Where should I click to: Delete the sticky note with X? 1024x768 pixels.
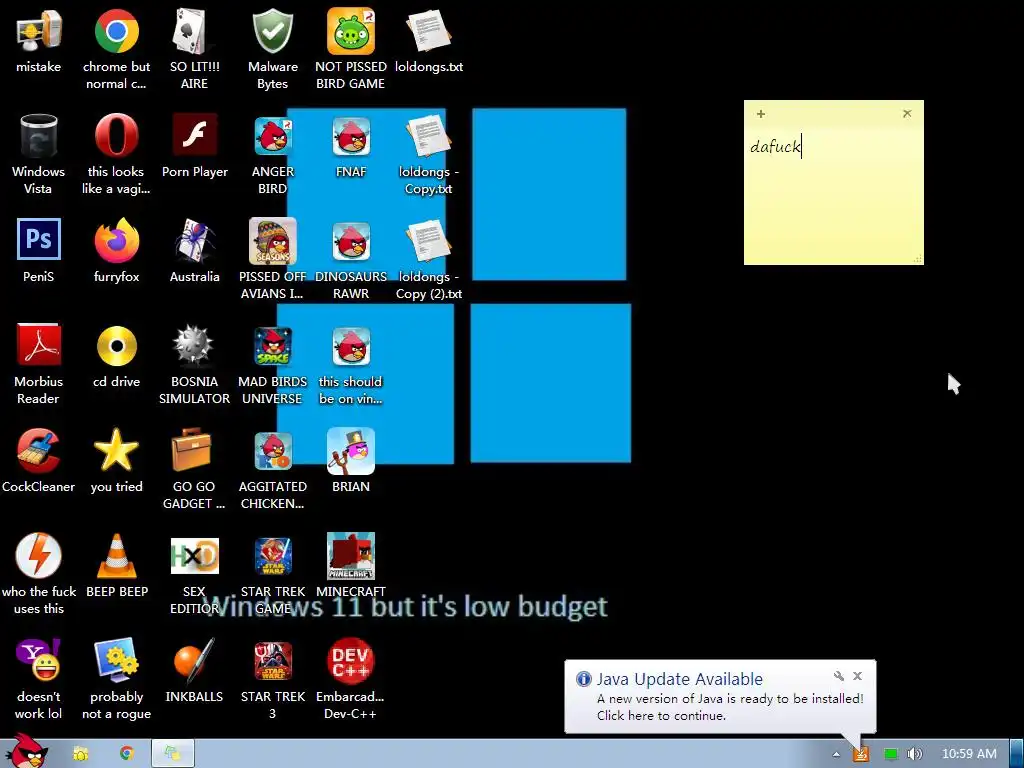907,114
